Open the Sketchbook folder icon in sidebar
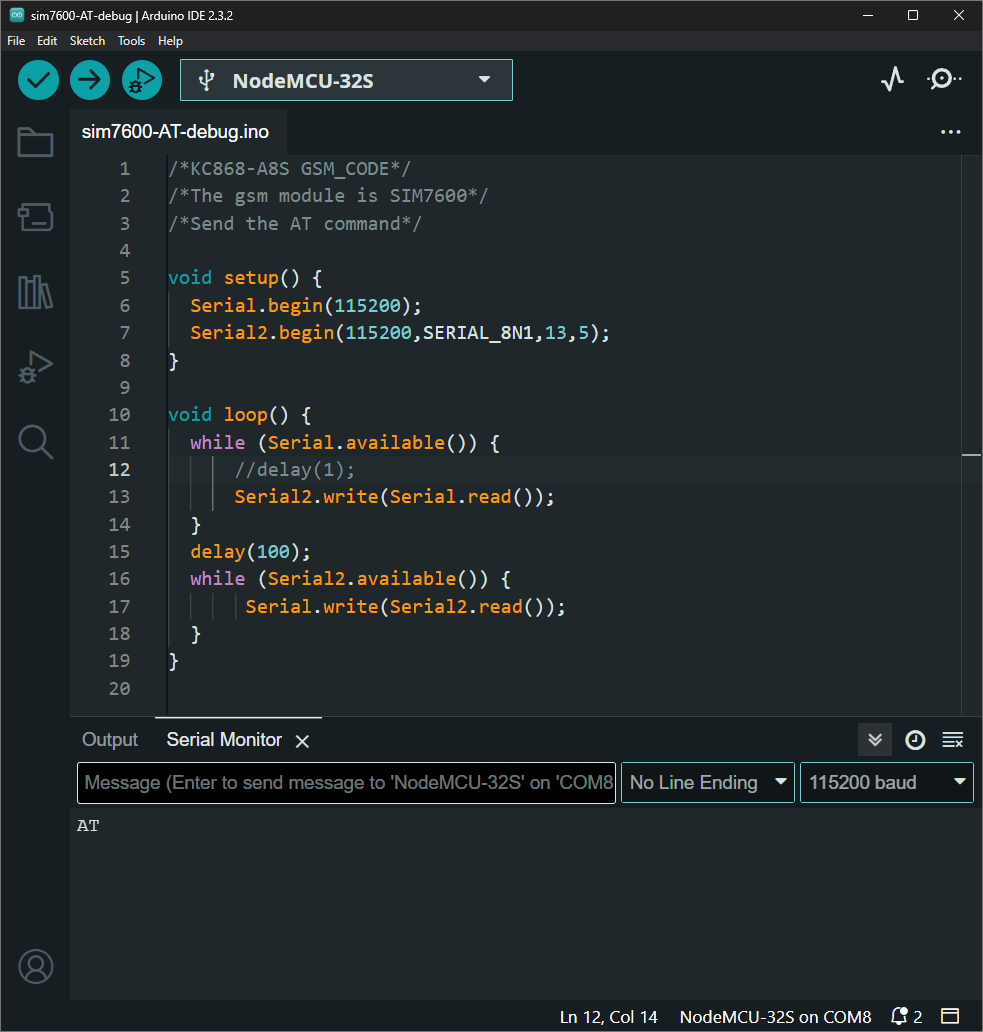The image size is (983, 1032). [35, 142]
